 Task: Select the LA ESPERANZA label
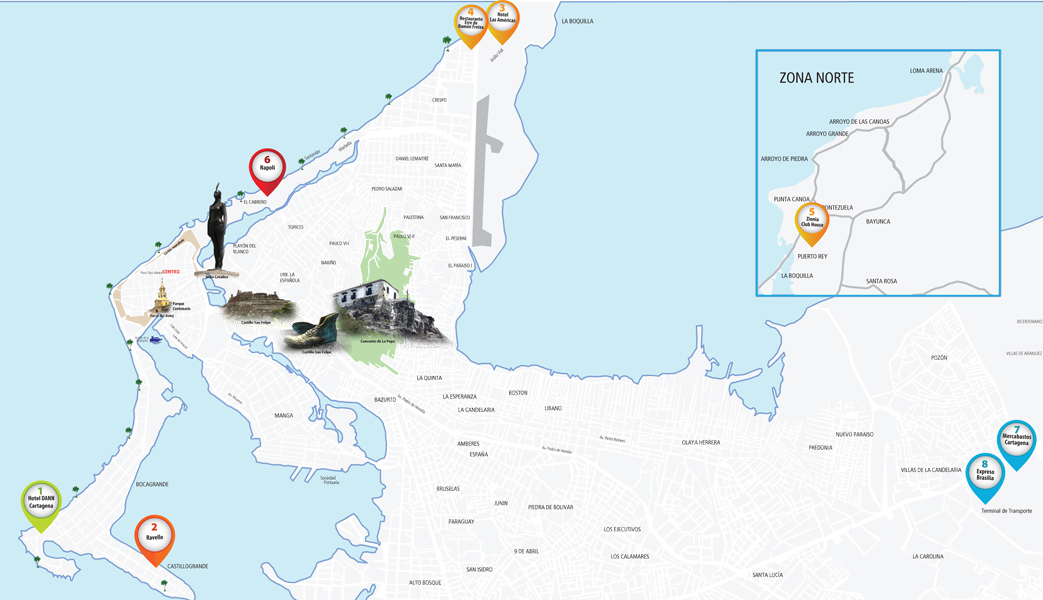tap(460, 396)
